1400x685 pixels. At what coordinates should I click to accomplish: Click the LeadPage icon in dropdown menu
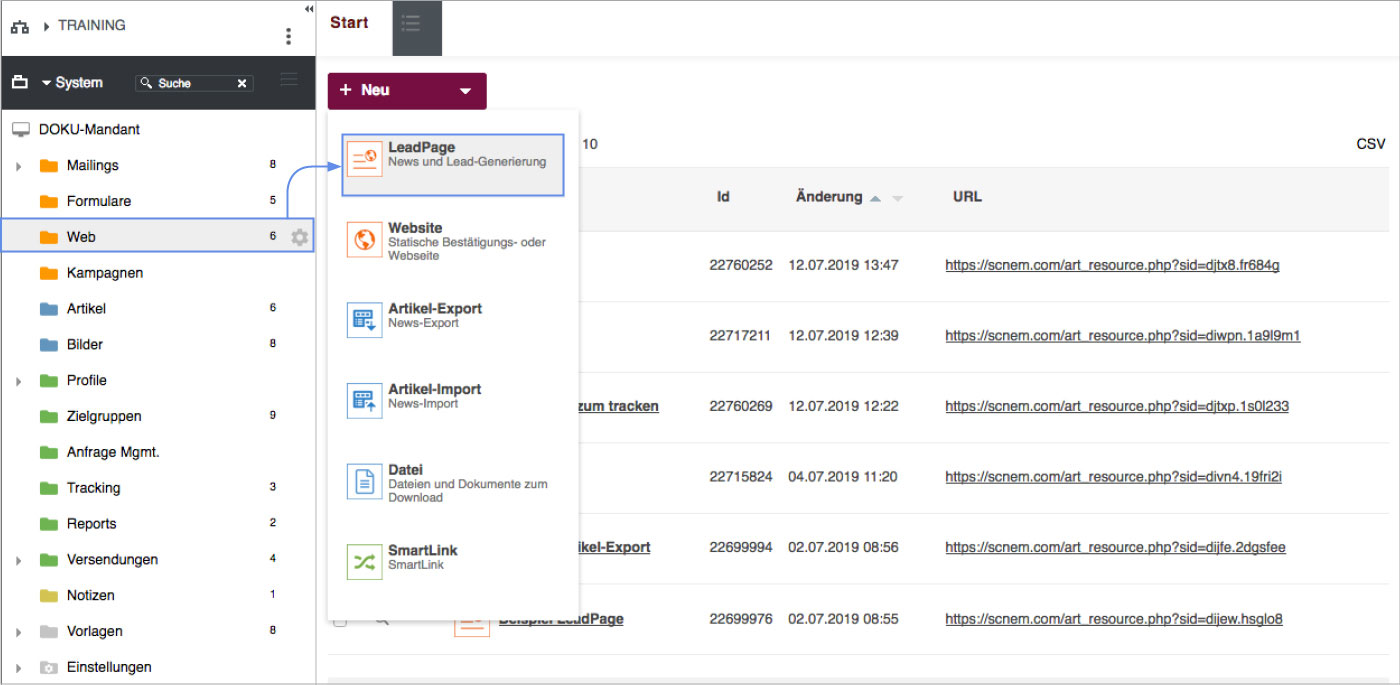[364, 158]
